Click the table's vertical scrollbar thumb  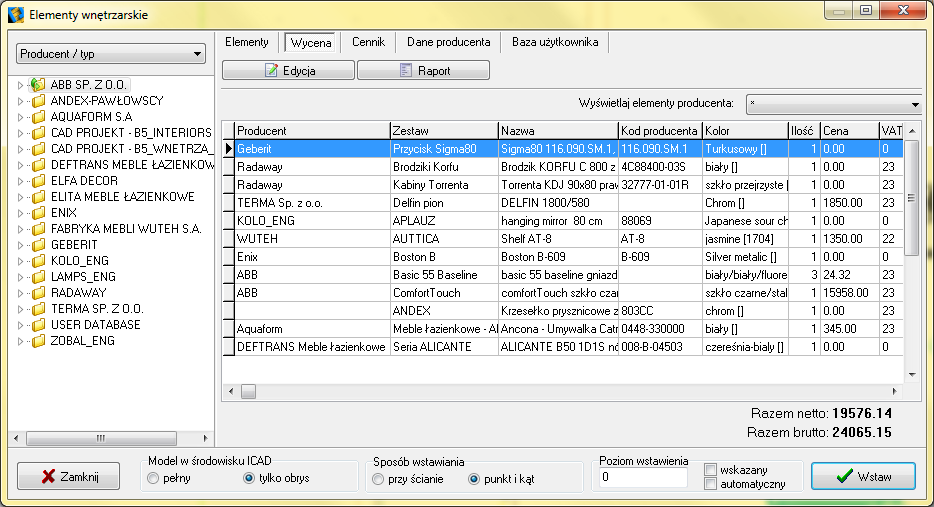(x=911, y=198)
